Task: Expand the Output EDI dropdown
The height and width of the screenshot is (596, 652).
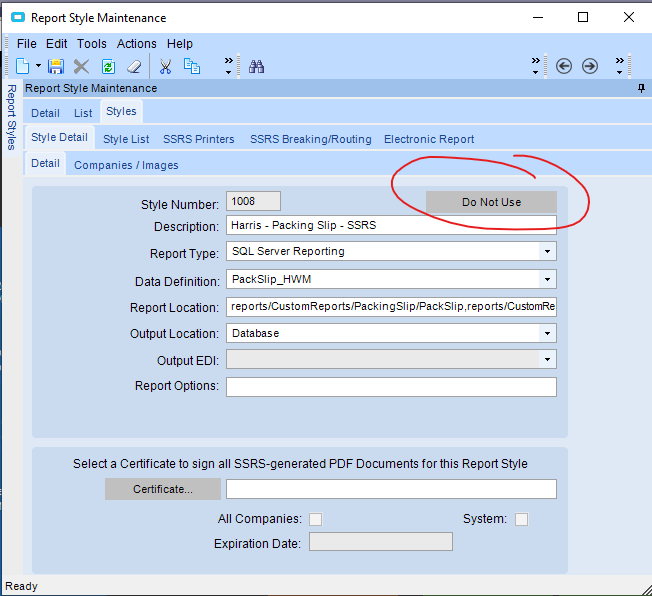Action: point(547,359)
